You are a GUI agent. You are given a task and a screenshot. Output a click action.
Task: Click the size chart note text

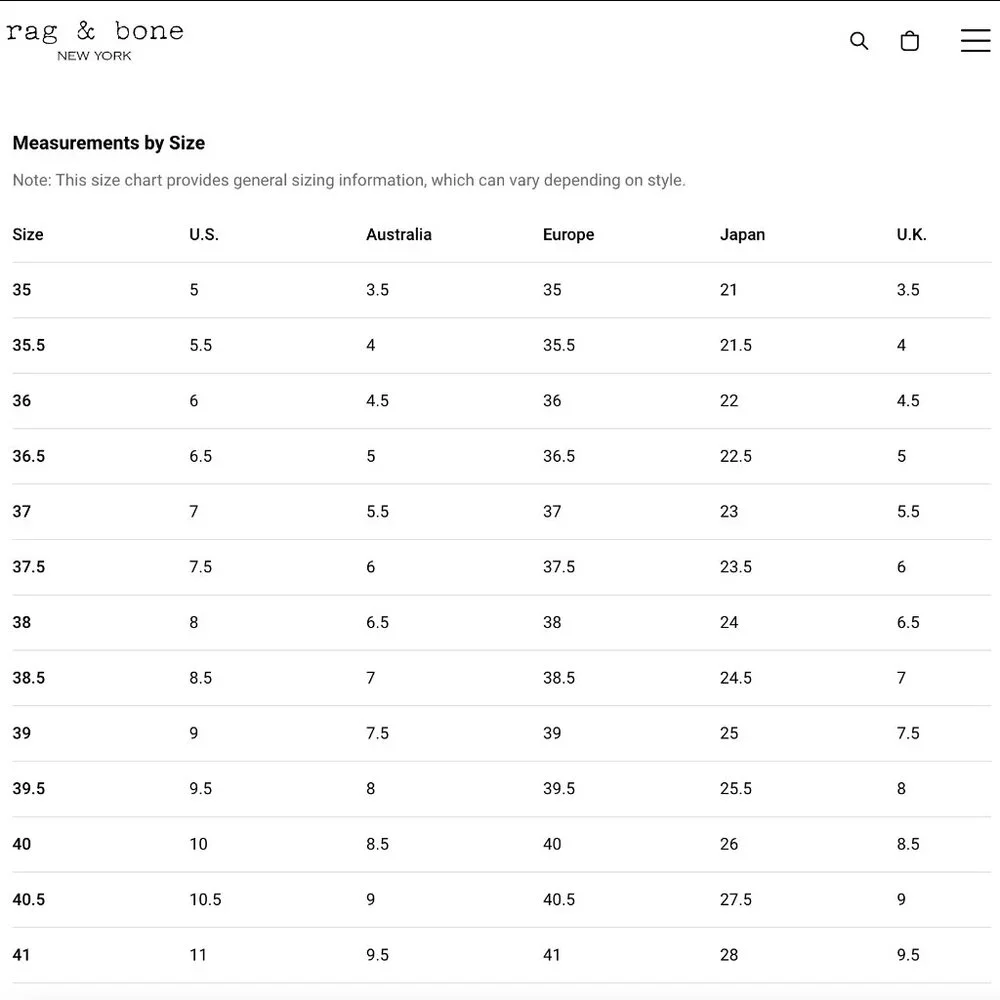(349, 181)
